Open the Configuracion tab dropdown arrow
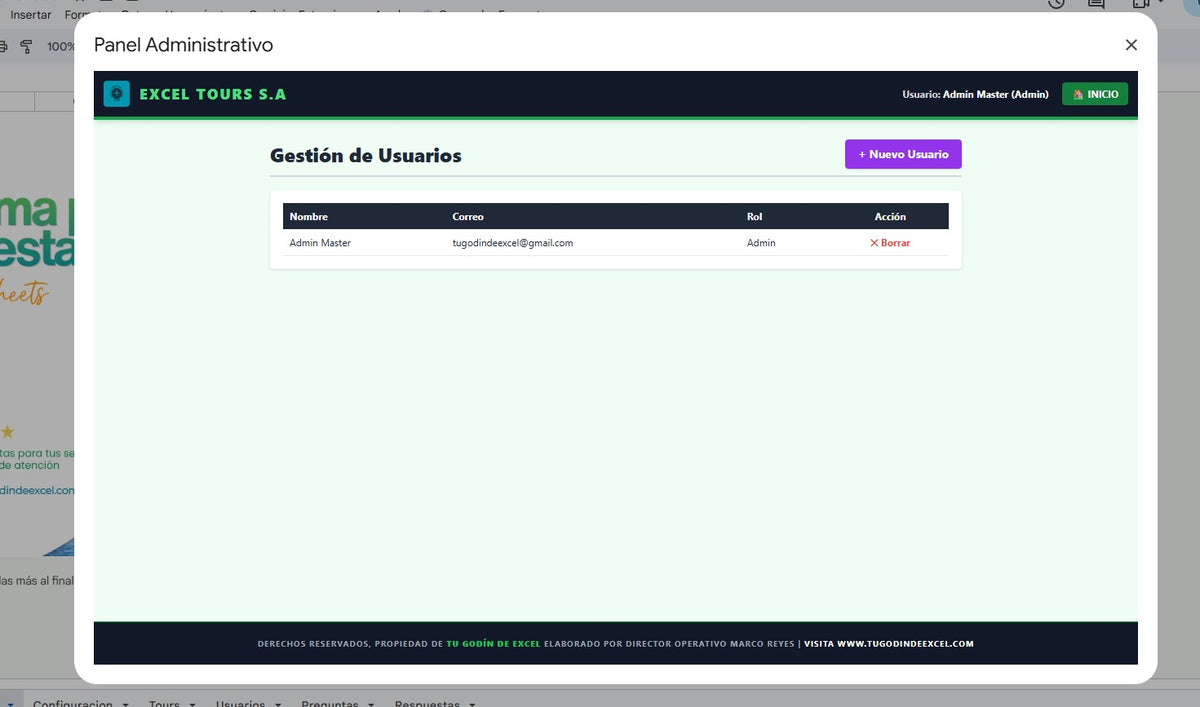Screen dimensions: 1200x707 pos(125,704)
